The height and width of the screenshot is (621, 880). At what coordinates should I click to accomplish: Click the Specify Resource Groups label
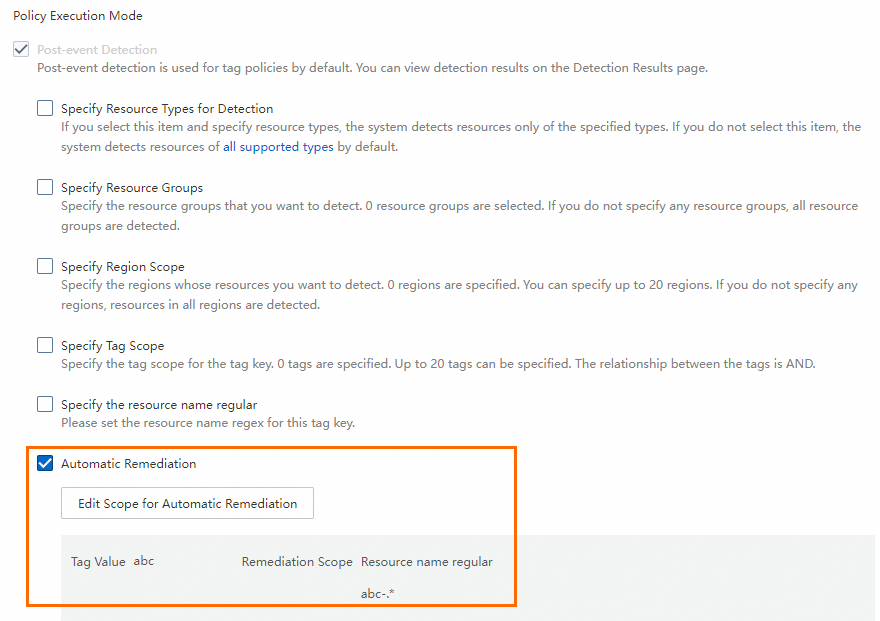[132, 187]
